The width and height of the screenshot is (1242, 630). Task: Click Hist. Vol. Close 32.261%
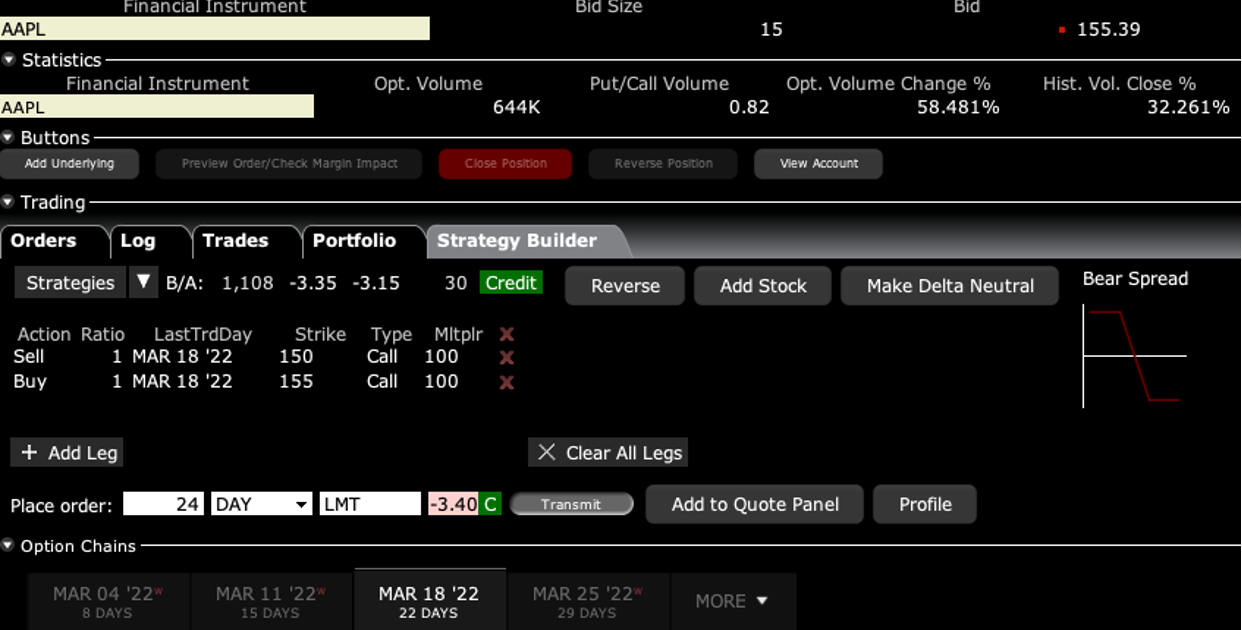pos(1188,107)
